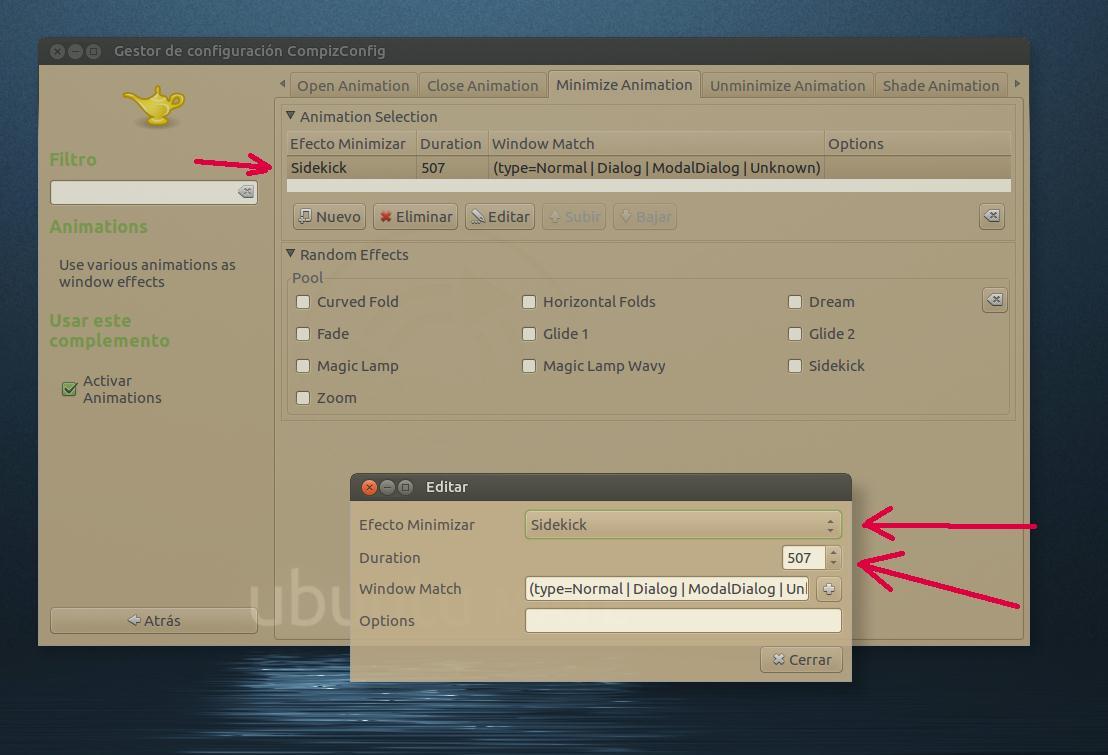1108x755 pixels.
Task: Check the Glide 1 option
Action: (529, 334)
